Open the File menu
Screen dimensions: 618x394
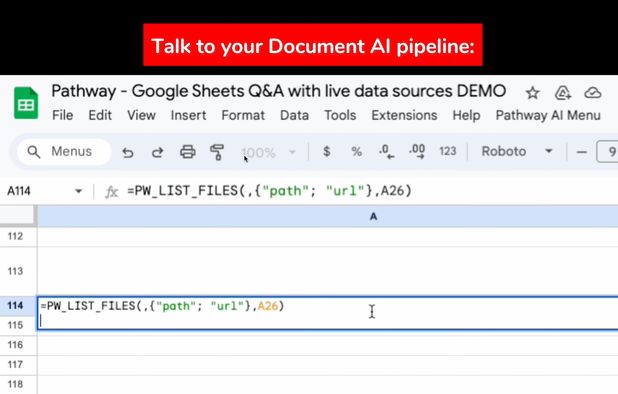pos(63,115)
